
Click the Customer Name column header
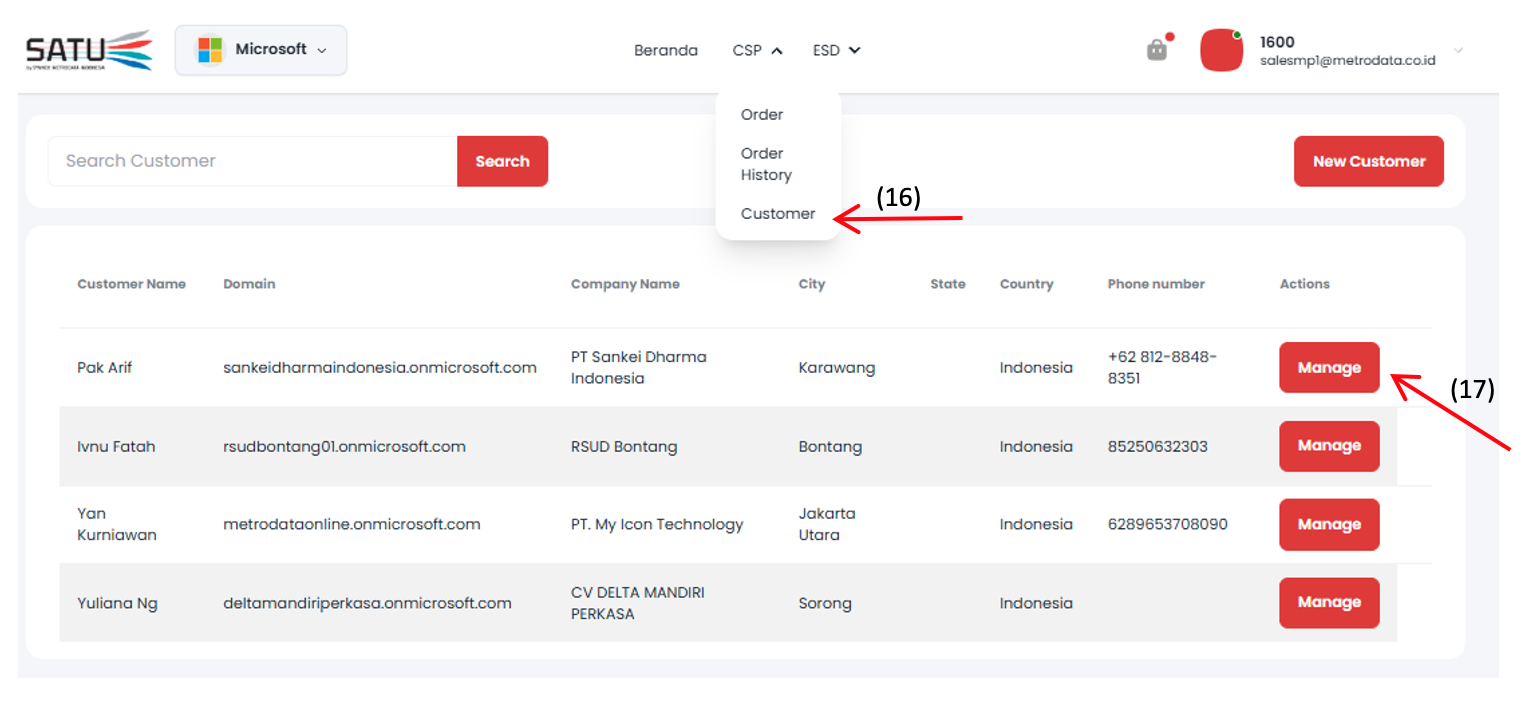click(131, 284)
